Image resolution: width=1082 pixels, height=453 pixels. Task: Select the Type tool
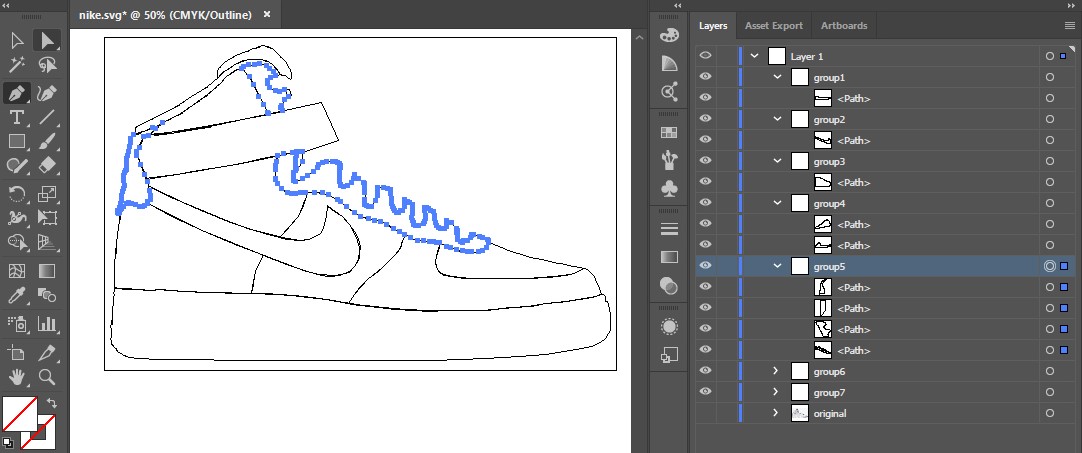(x=17, y=117)
